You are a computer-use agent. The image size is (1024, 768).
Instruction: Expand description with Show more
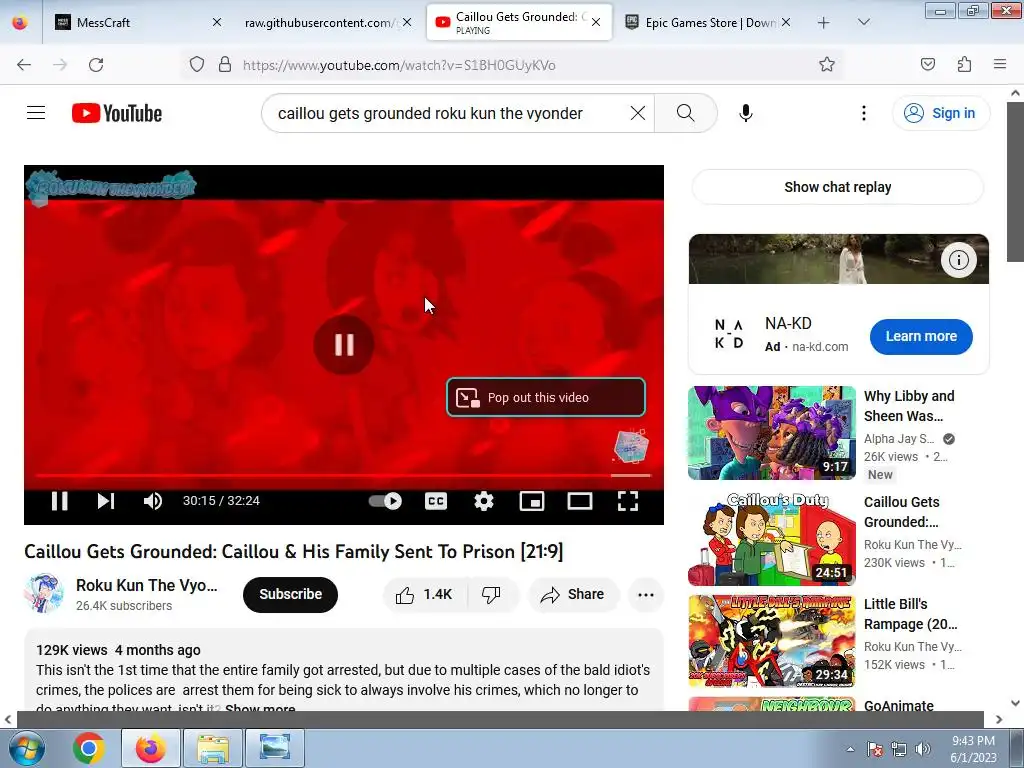coord(260,708)
